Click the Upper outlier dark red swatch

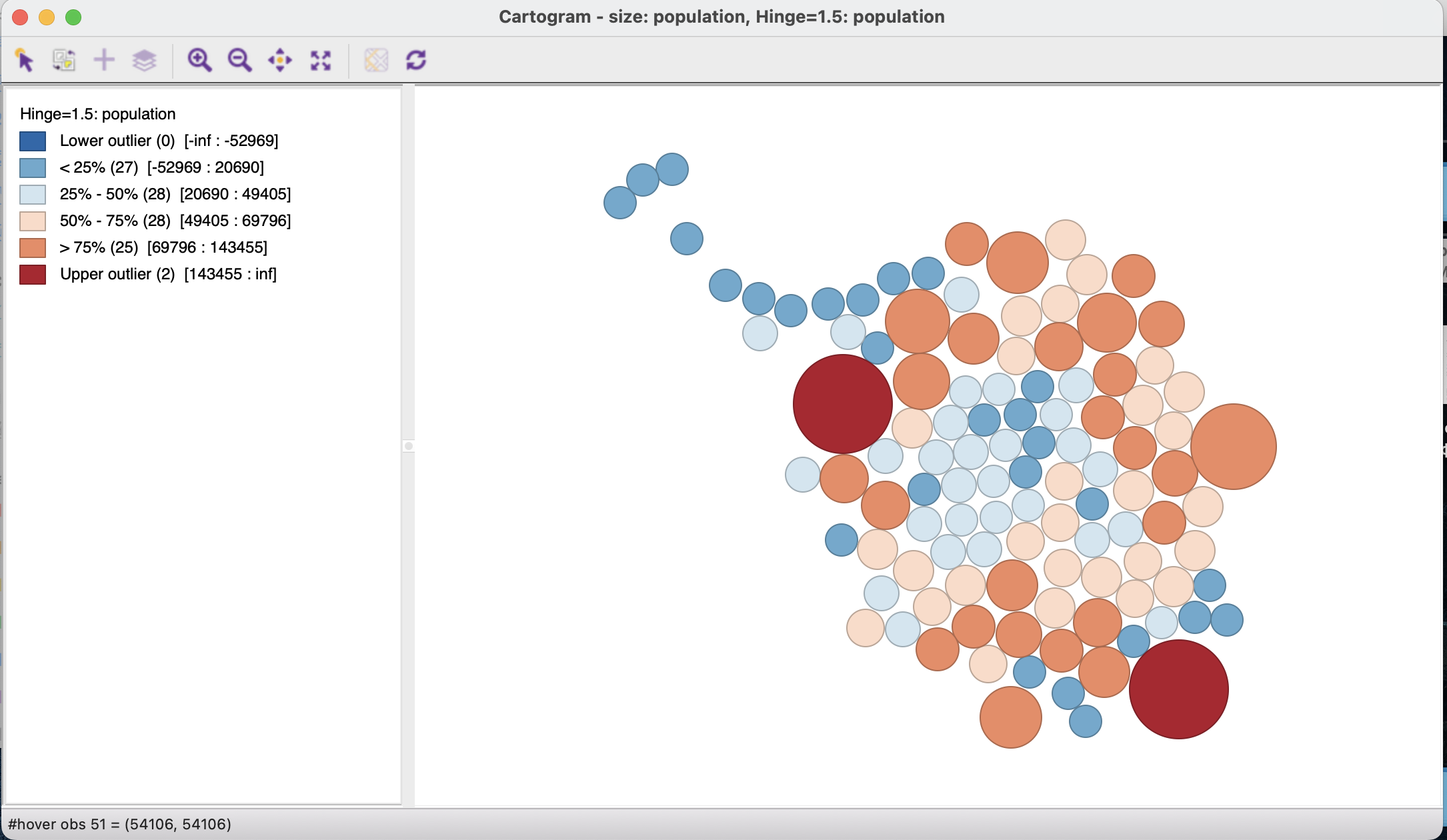[33, 274]
